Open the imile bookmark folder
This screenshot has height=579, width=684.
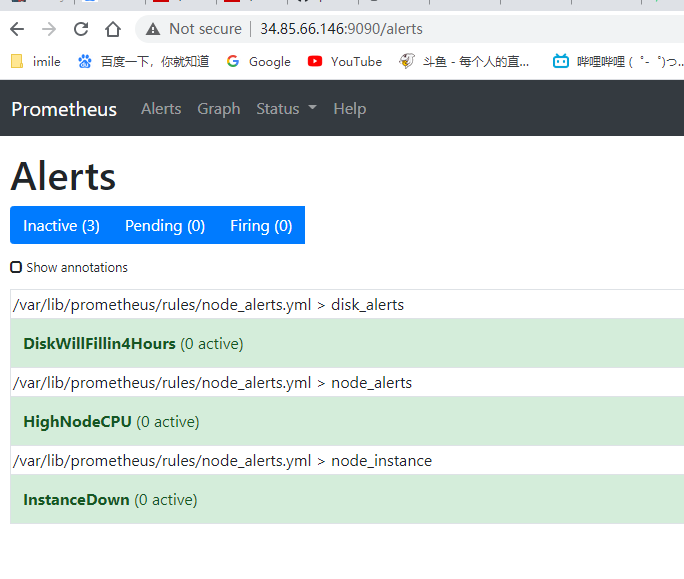click(x=35, y=62)
